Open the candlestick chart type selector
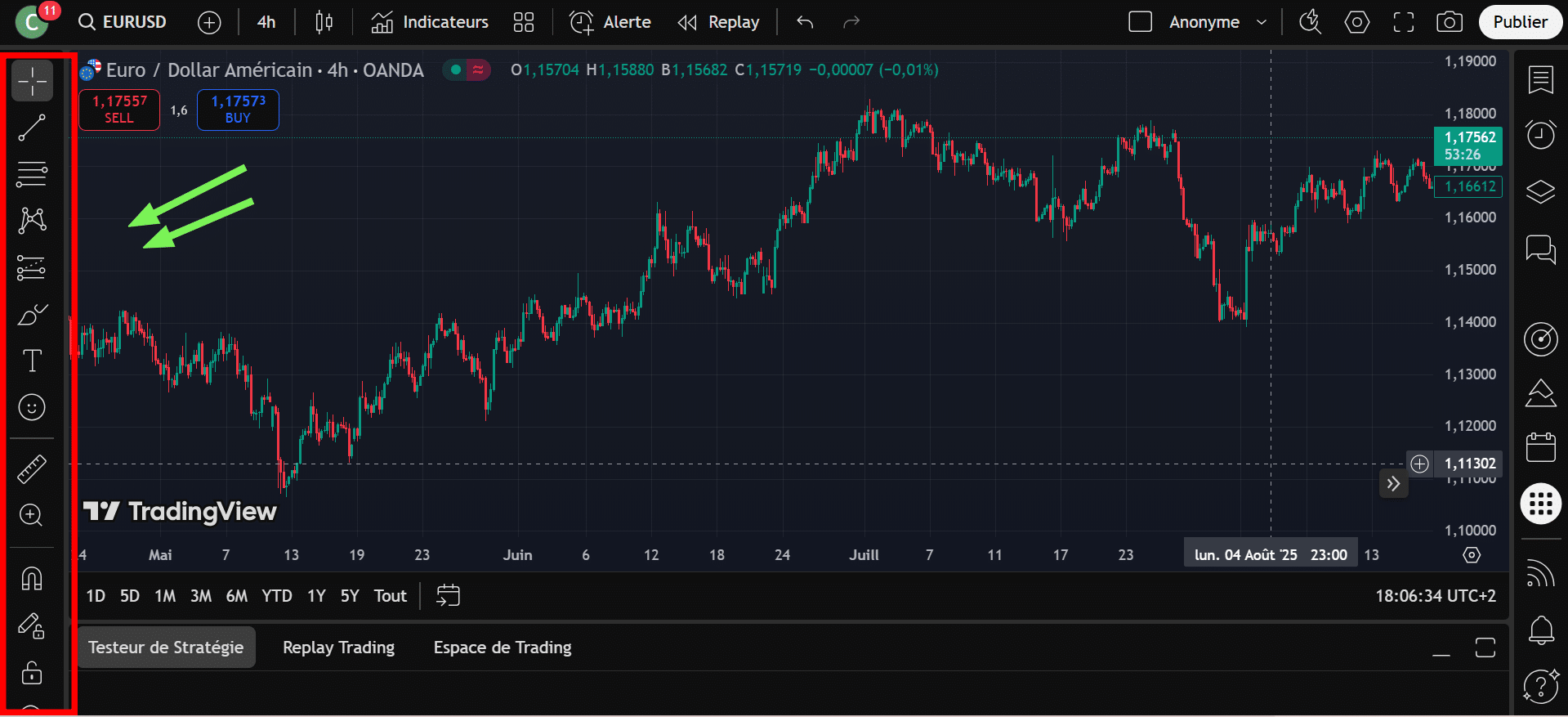Screen dimensions: 1568x717 [x=324, y=22]
